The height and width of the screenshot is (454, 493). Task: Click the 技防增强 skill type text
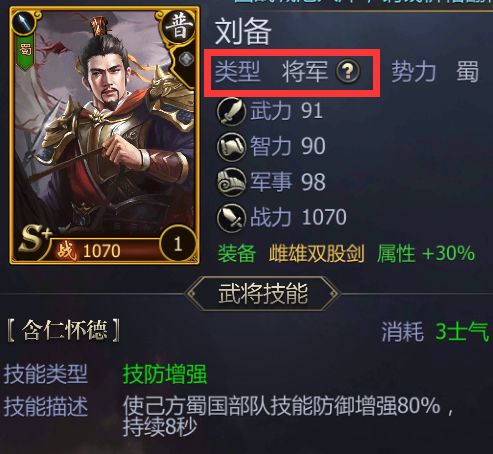(165, 374)
